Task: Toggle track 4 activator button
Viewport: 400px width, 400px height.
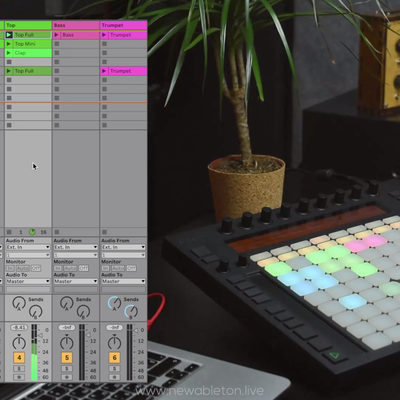Action: click(x=19, y=358)
